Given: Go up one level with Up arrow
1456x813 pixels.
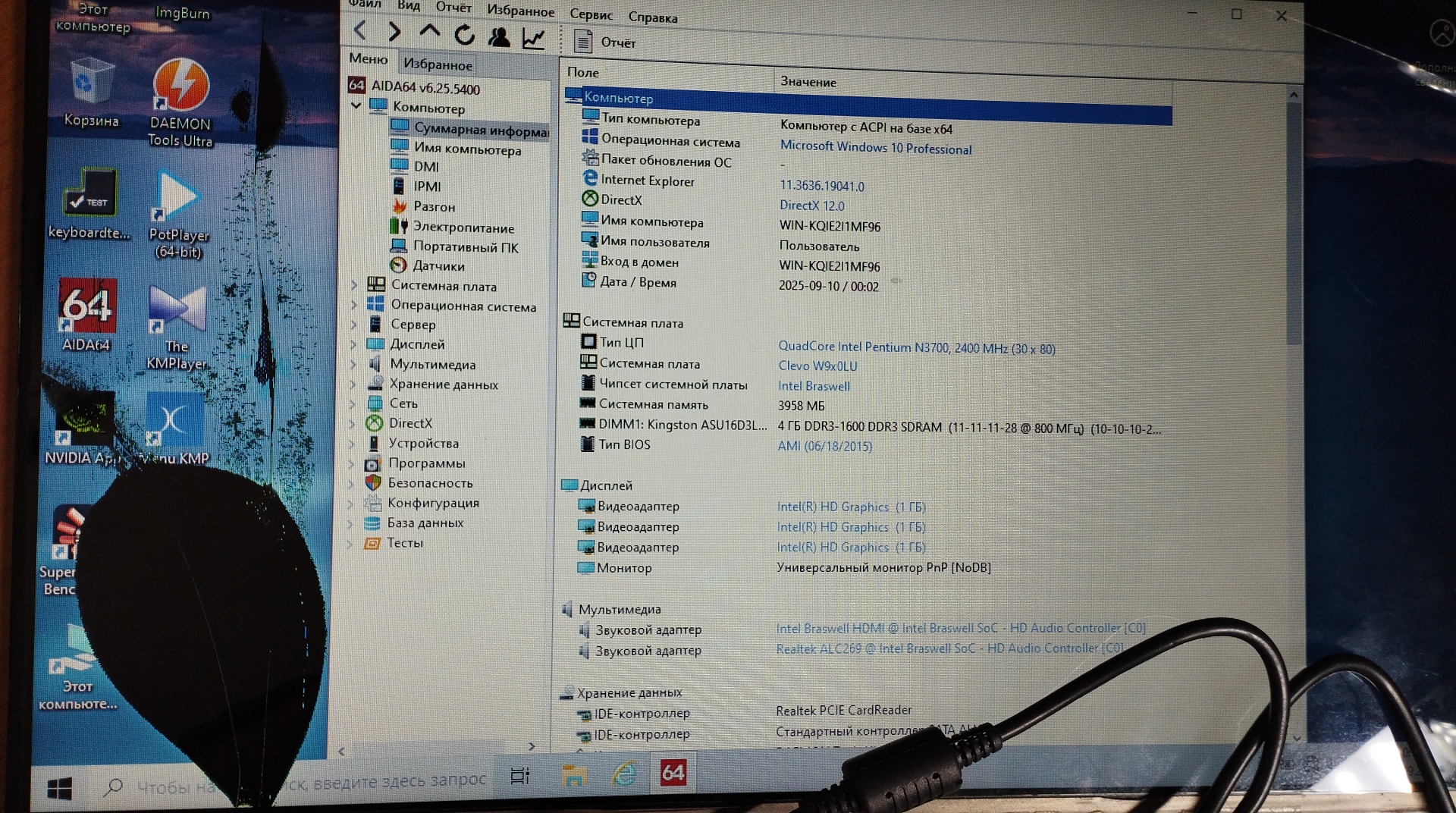Looking at the screenshot, I should 429,33.
